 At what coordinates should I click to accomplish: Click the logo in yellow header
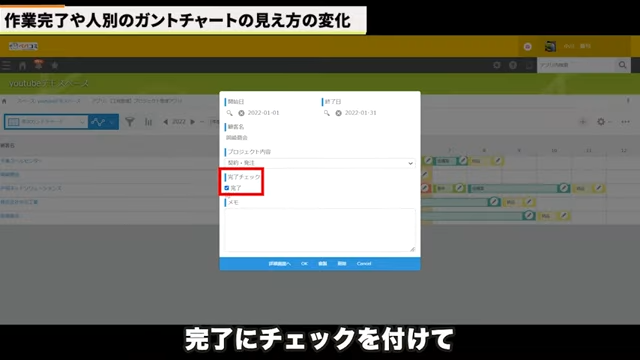tap(23, 46)
